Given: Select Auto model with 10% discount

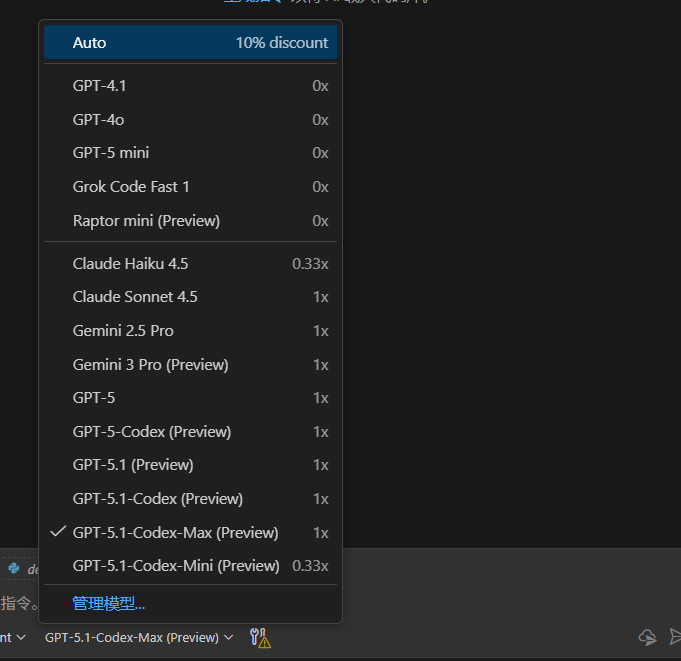Looking at the screenshot, I should 190,43.
